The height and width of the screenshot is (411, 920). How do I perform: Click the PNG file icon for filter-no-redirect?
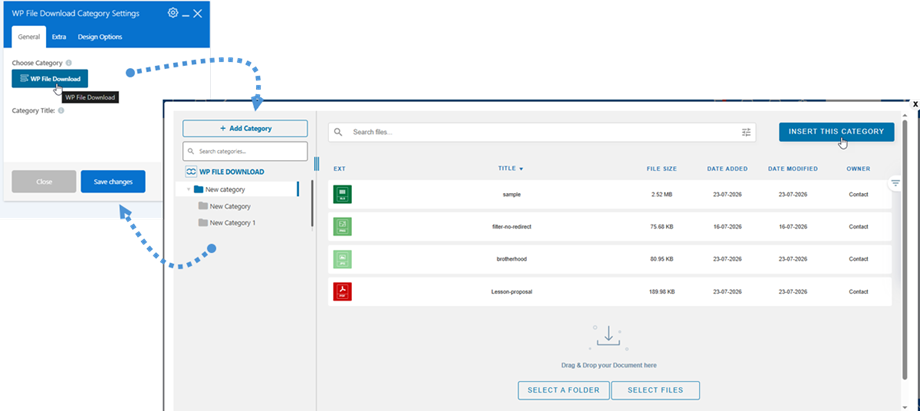(342, 227)
